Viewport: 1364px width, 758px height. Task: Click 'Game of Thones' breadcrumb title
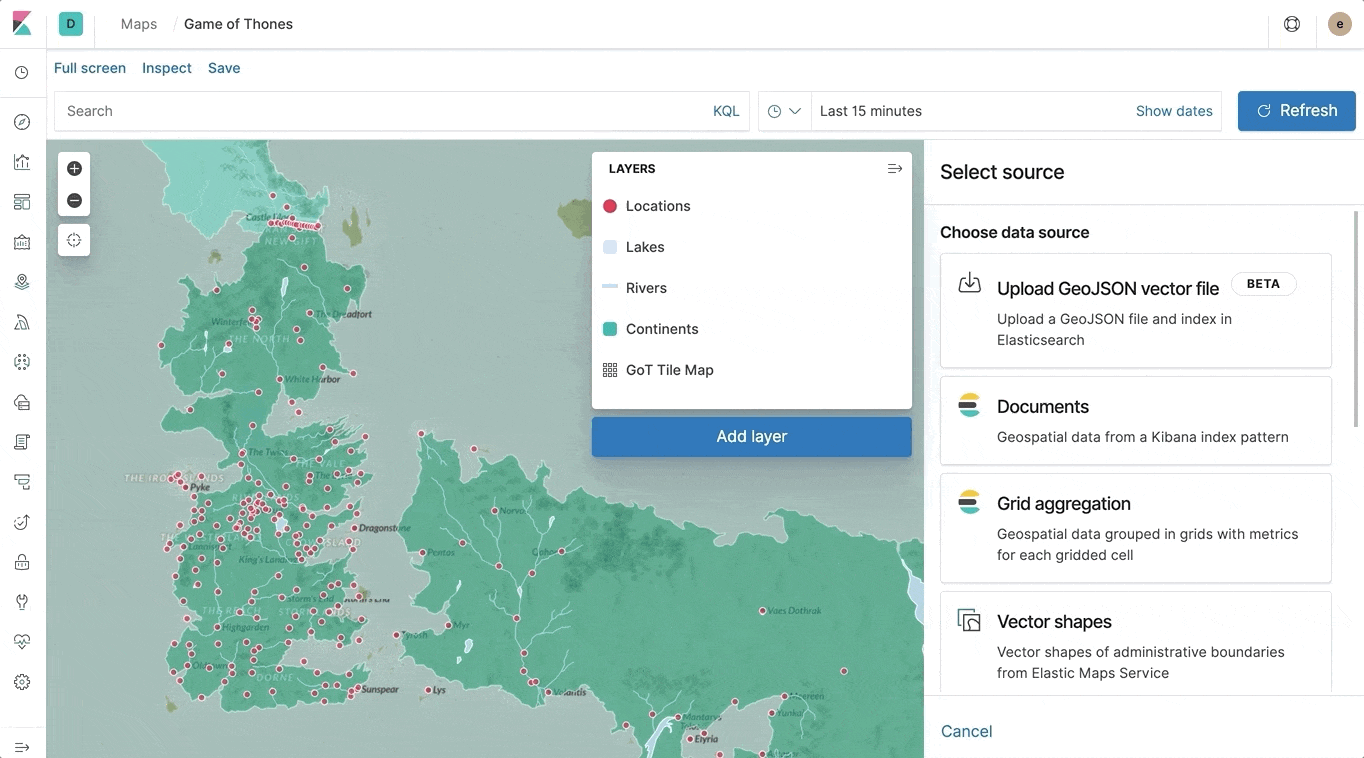point(238,24)
